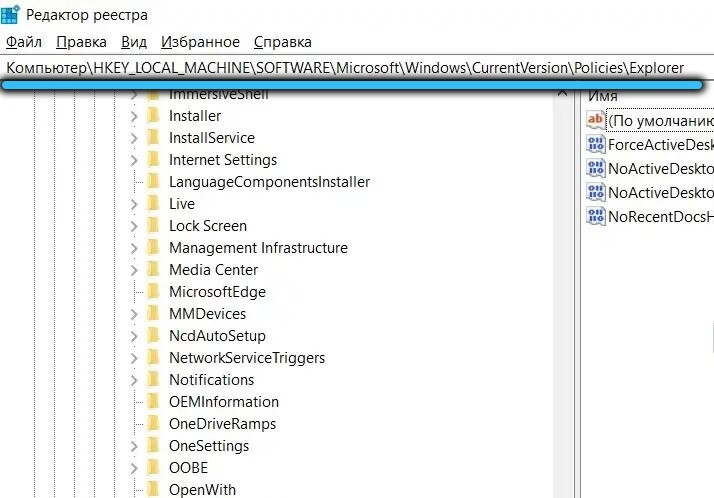Click the MMDevices folder icon
This screenshot has width=714, height=498.
153,314
